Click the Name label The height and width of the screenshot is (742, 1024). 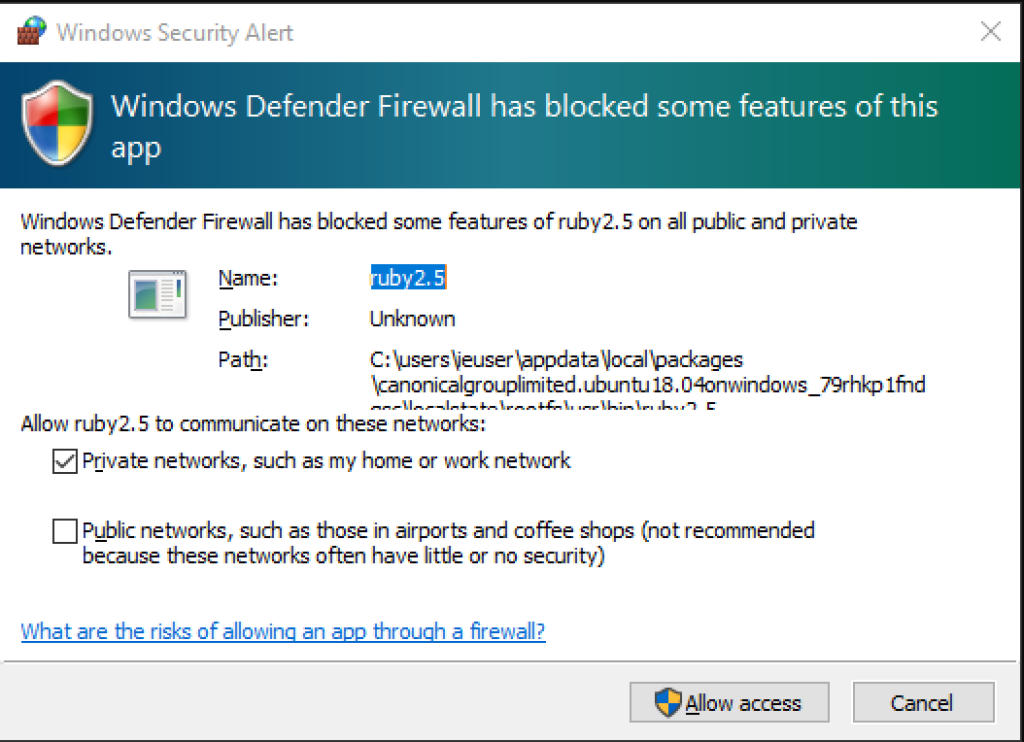point(248,278)
